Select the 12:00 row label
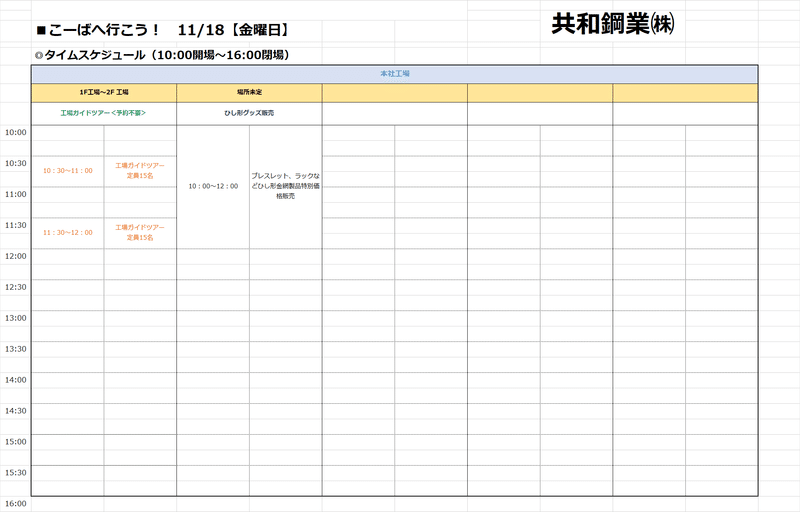The height and width of the screenshot is (512, 800). tap(16, 256)
